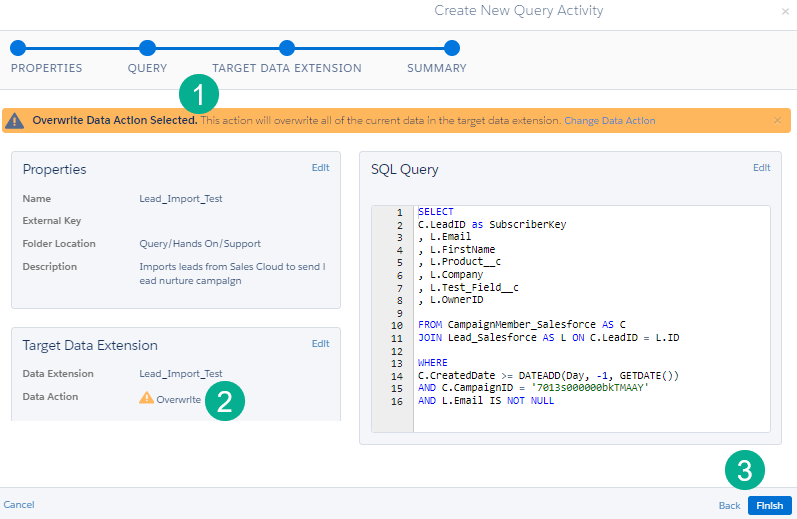Click the Overwrite warning icon under Data Action
Screen dimensions: 797x519
click(147, 397)
